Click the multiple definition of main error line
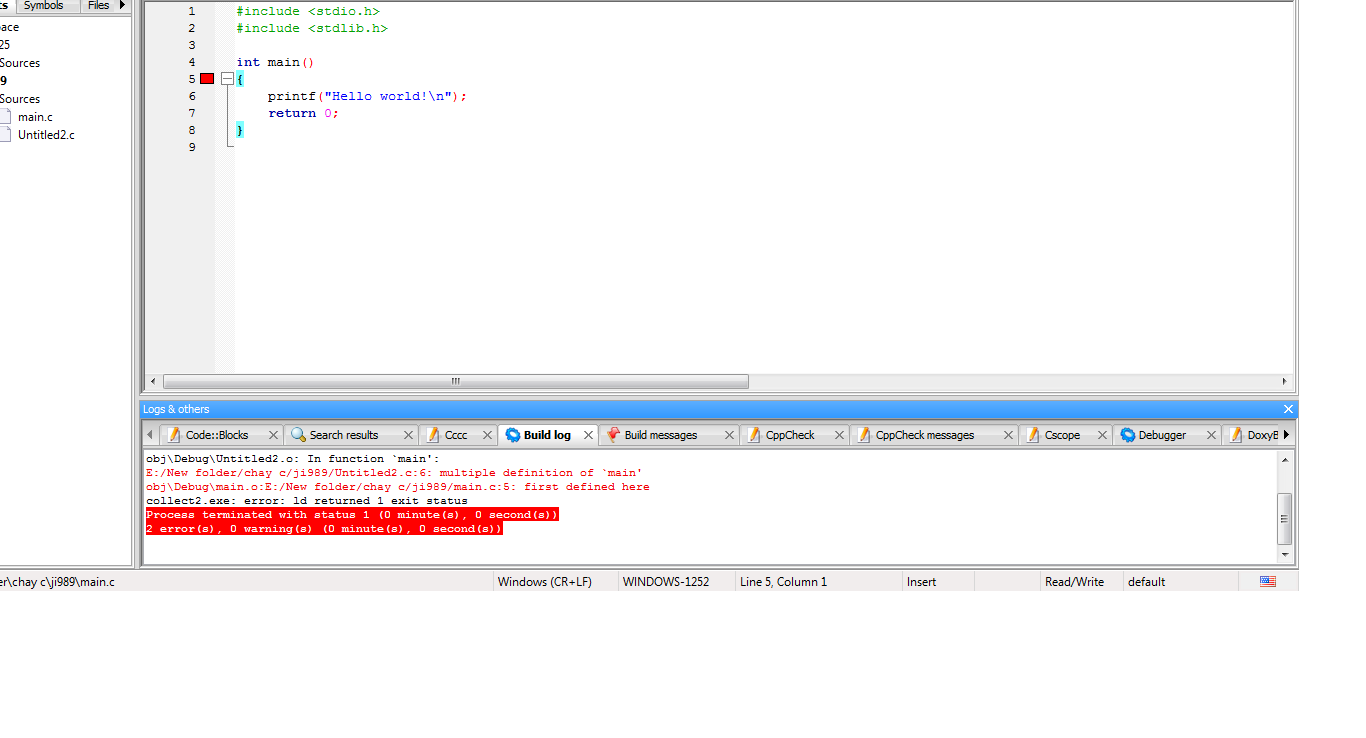1366x738 pixels. point(394,473)
